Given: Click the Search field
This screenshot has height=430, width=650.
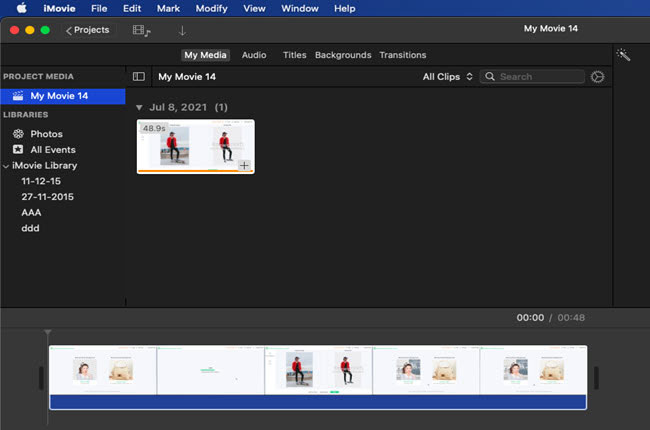Looking at the screenshot, I should [x=532, y=77].
